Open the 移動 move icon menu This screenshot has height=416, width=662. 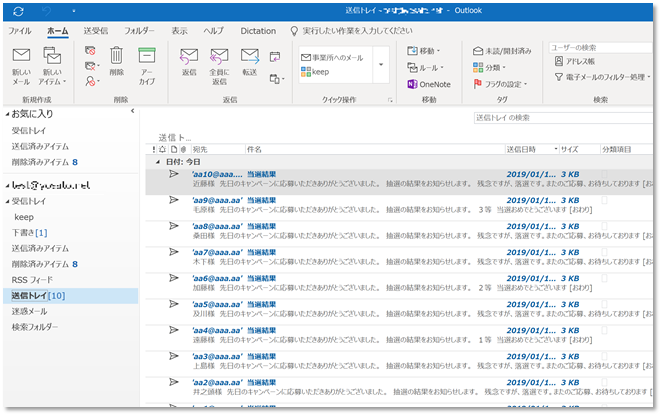coord(424,51)
